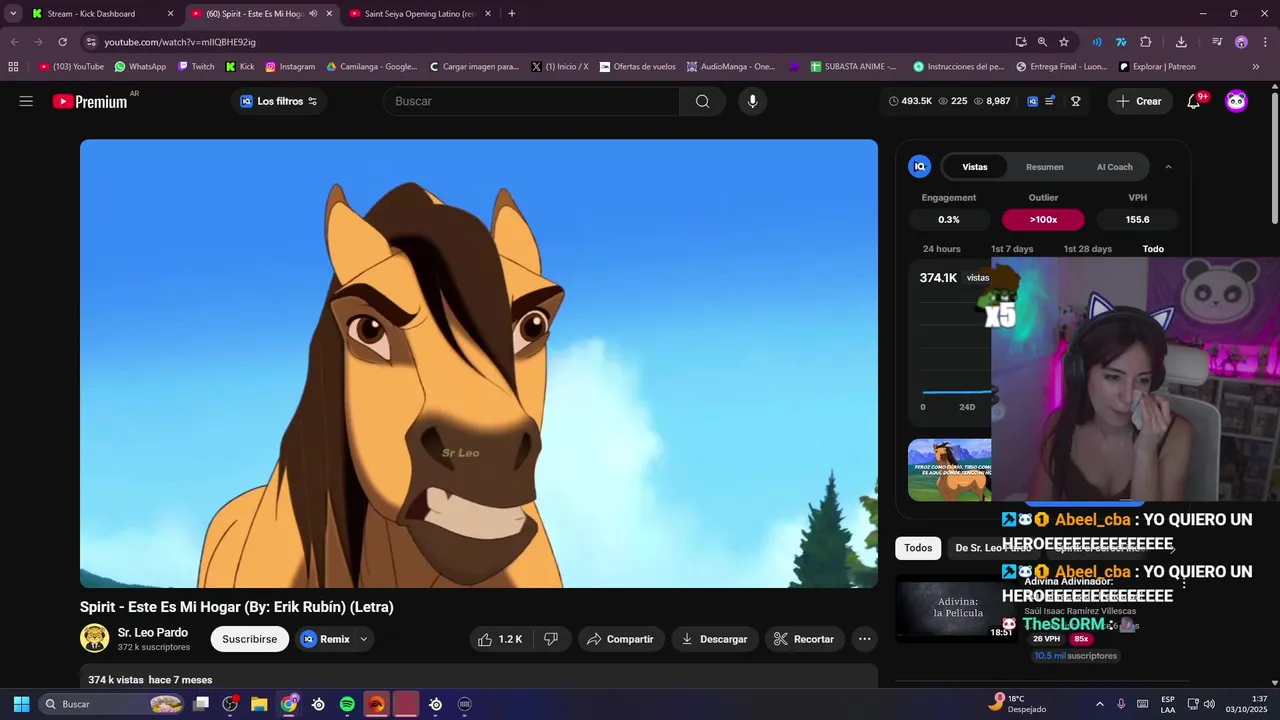Open a new Chrome tab
Image resolution: width=1280 pixels, height=720 pixels.
click(x=512, y=14)
